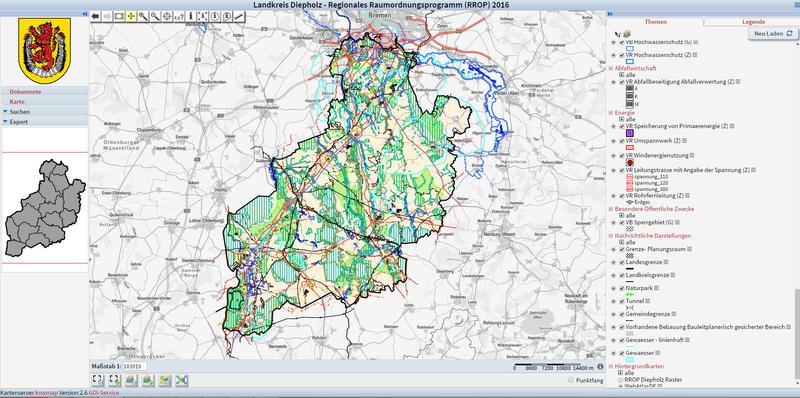Switch to the Legende tab
The height and width of the screenshot is (398, 800).
tap(754, 22)
